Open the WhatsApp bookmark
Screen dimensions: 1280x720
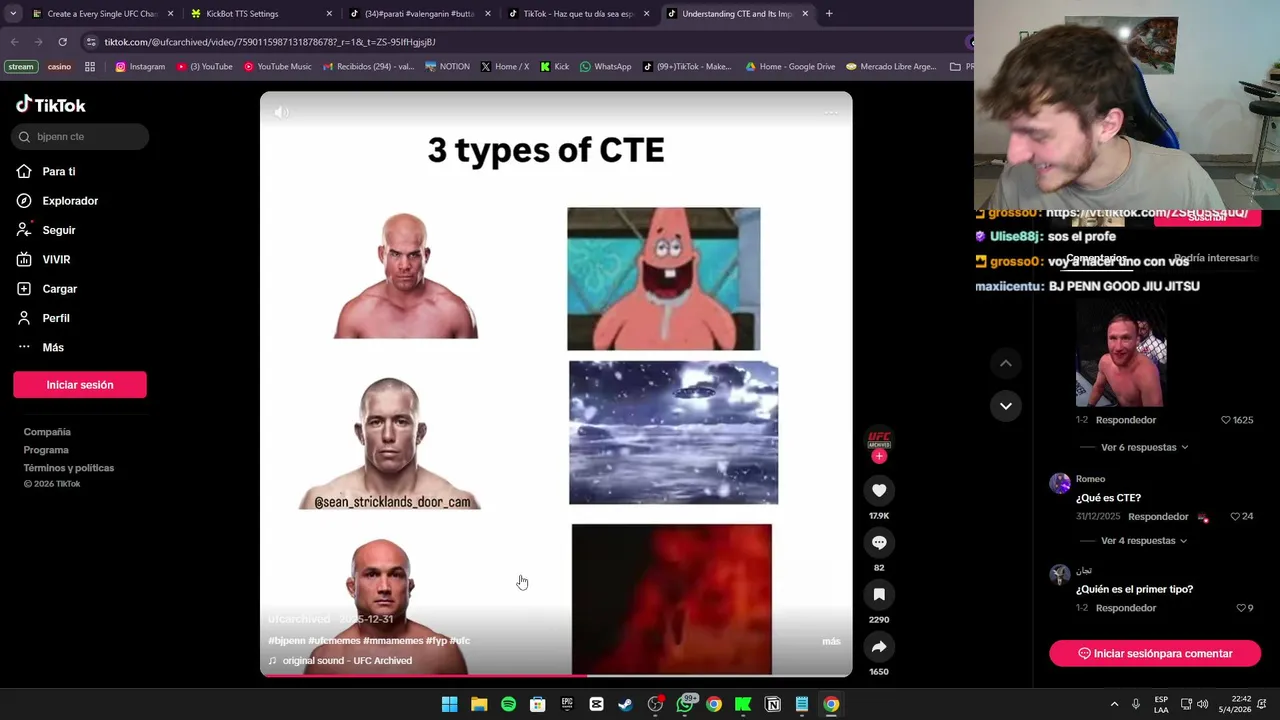point(606,67)
